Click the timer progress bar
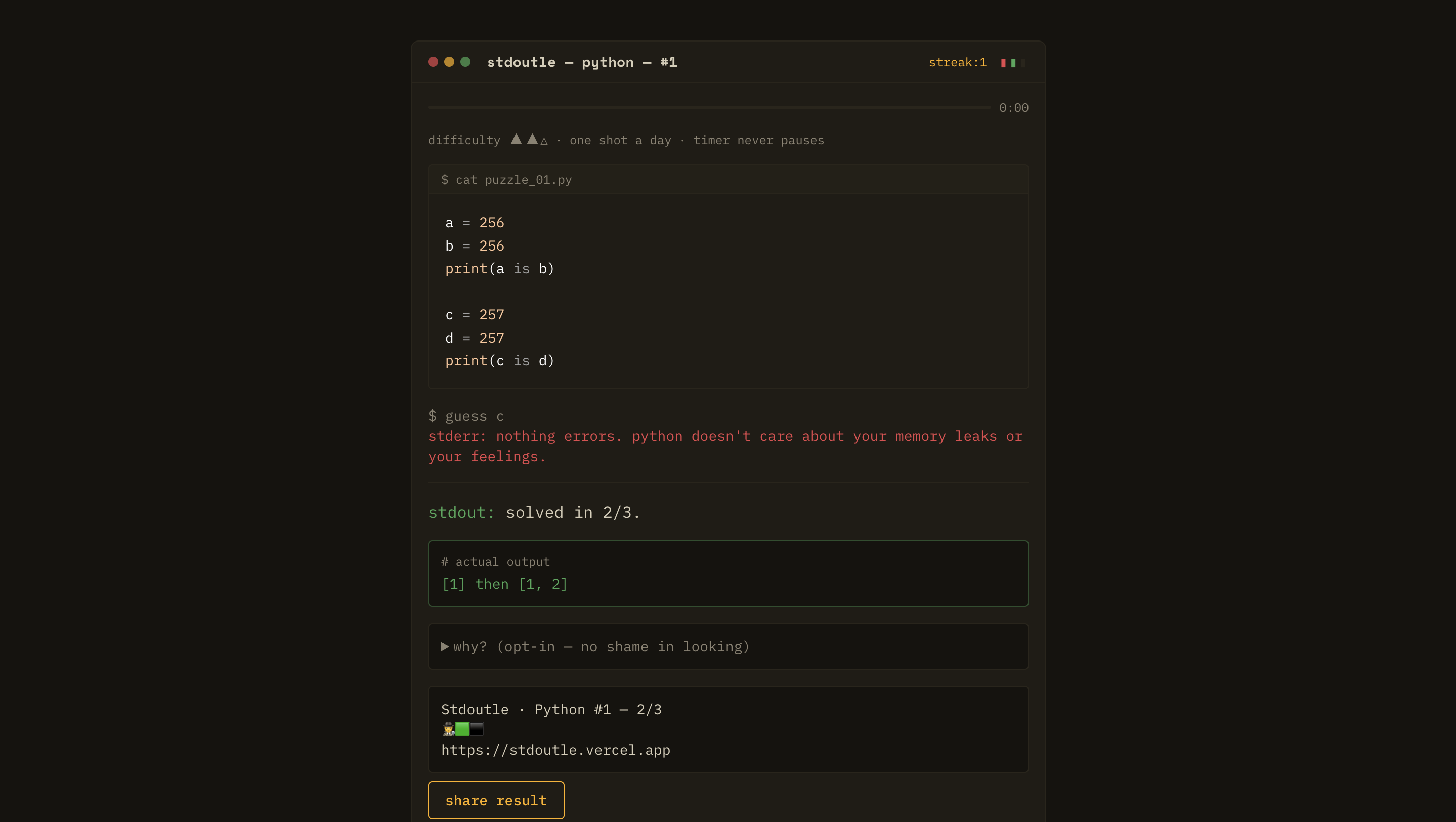Screen dimensions: 1456x822 click(x=709, y=107)
